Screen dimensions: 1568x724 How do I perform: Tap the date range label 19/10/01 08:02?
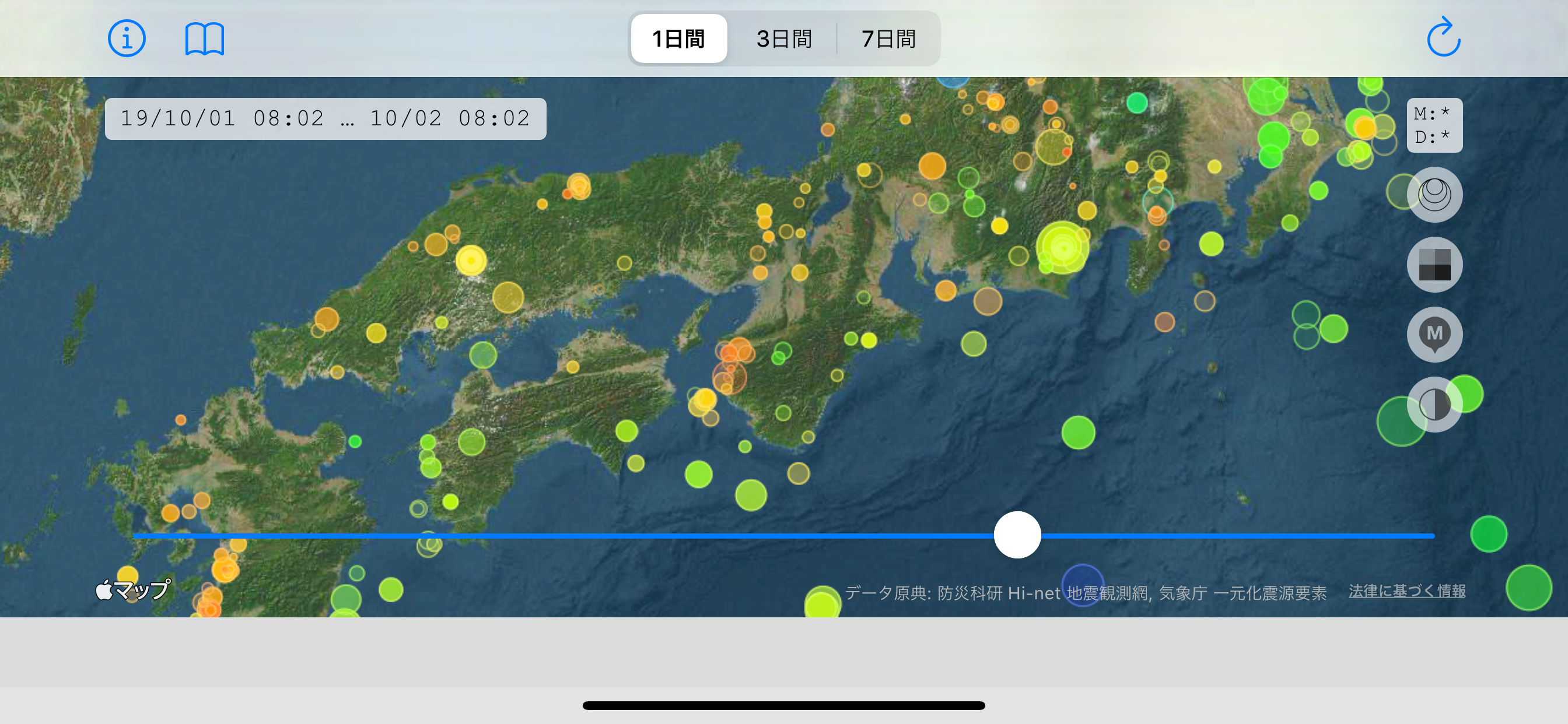click(325, 119)
